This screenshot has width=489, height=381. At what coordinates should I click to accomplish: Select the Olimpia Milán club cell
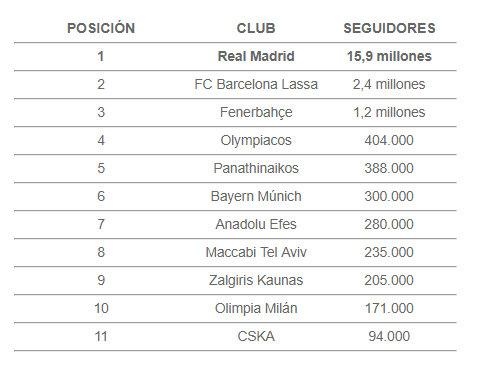coord(256,309)
